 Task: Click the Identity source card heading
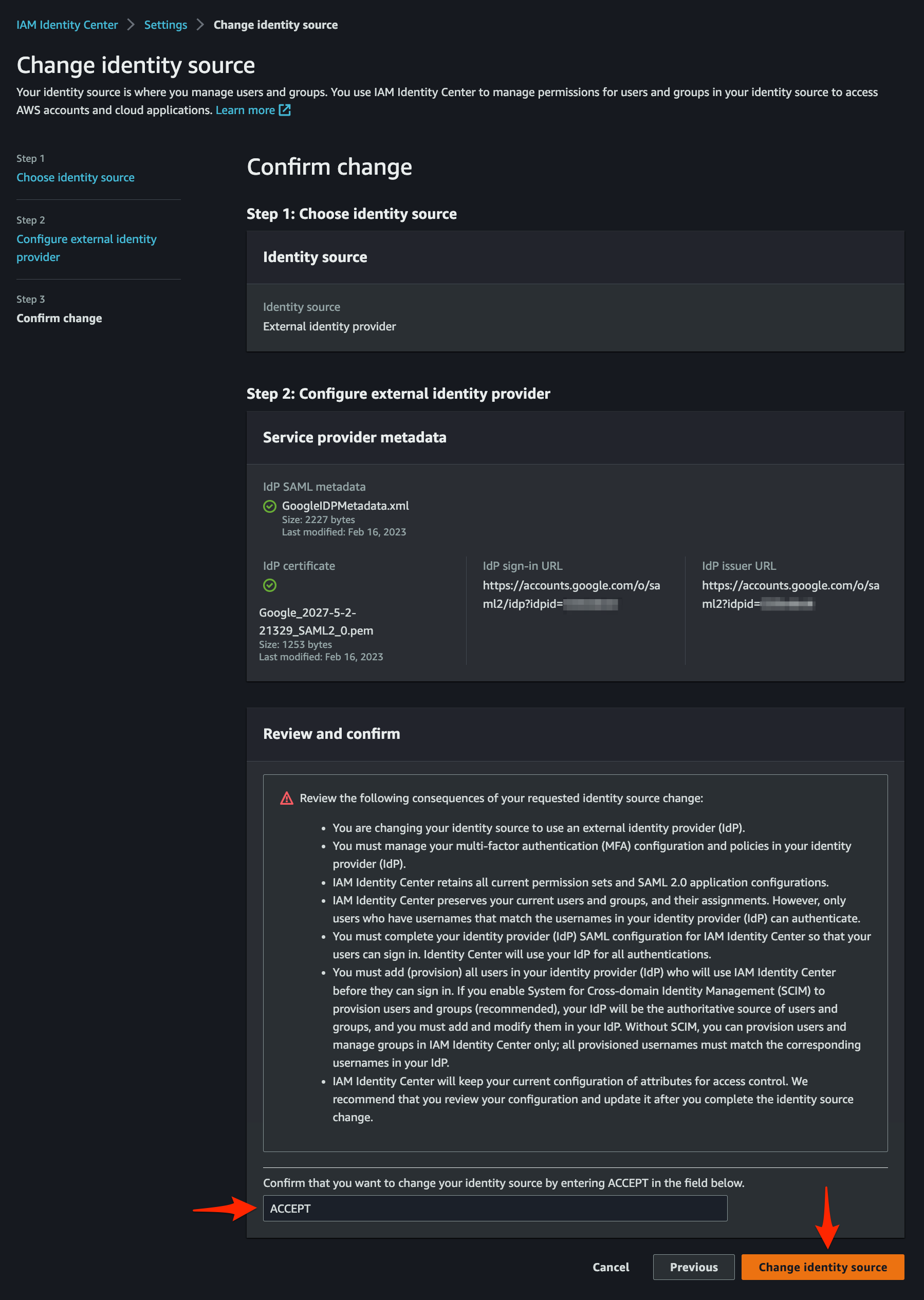point(315,257)
